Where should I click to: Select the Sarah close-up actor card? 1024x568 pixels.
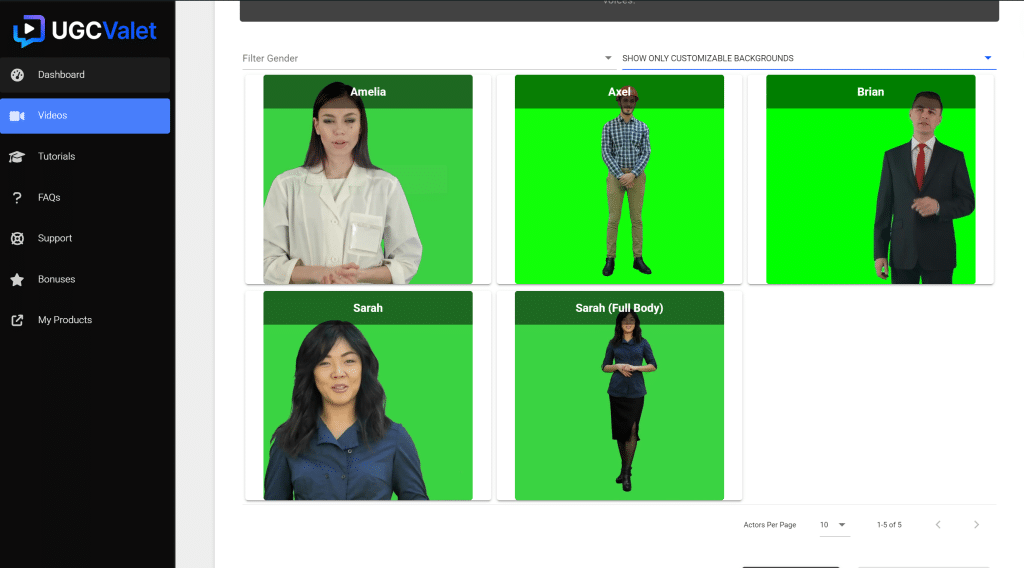368,396
